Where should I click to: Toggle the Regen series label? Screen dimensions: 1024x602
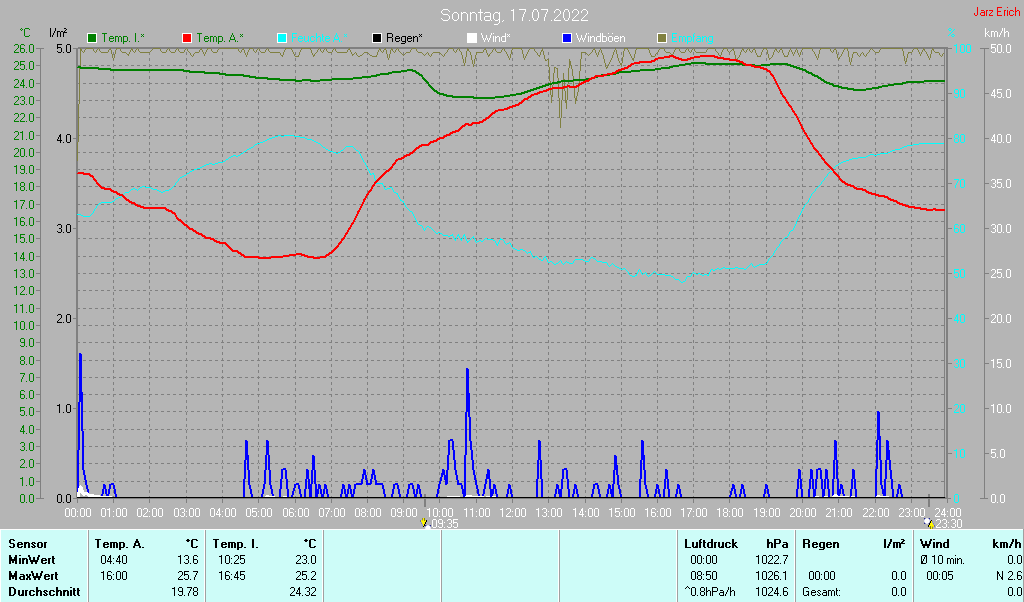(x=404, y=39)
